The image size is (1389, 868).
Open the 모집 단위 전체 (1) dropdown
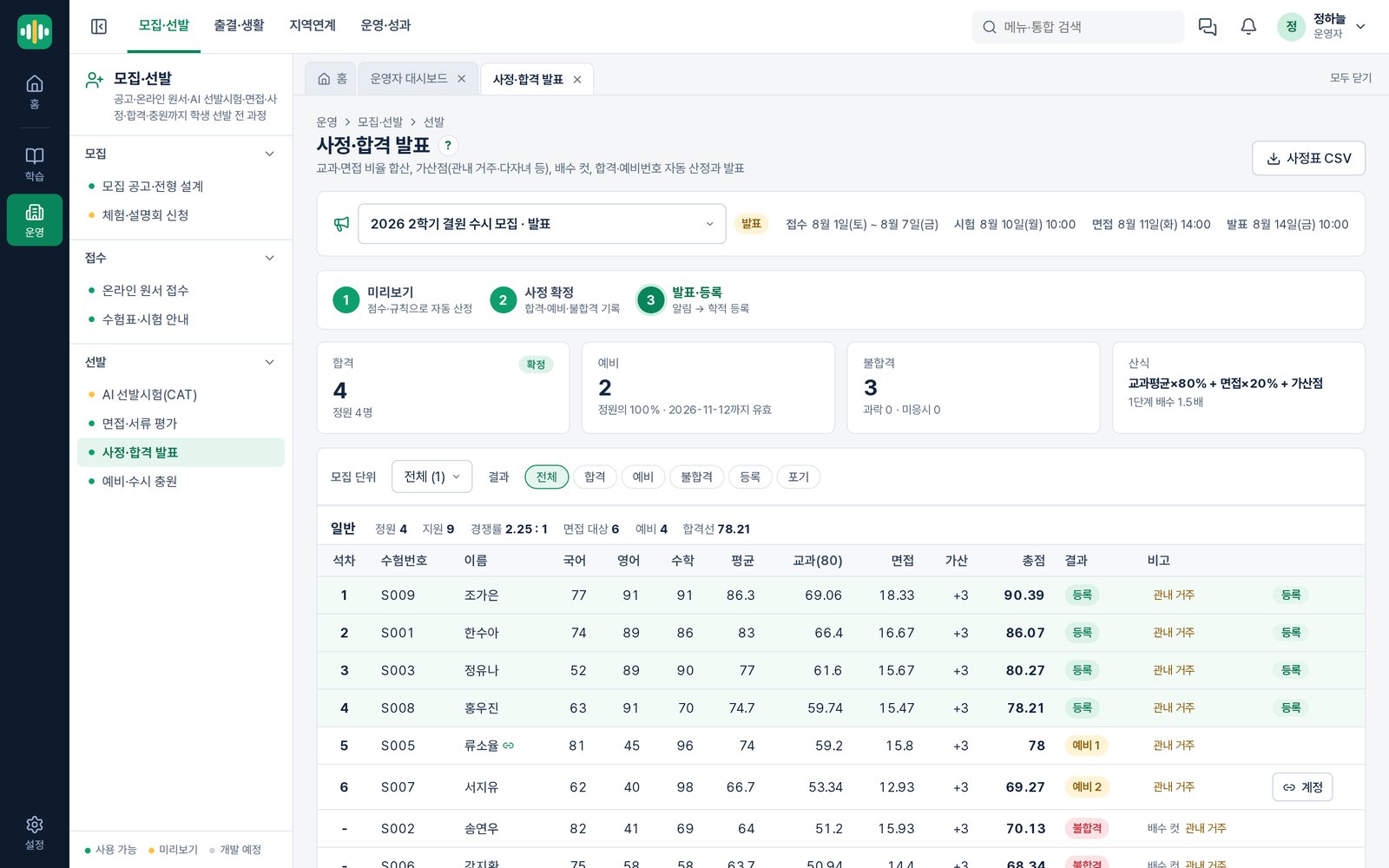[x=432, y=477]
